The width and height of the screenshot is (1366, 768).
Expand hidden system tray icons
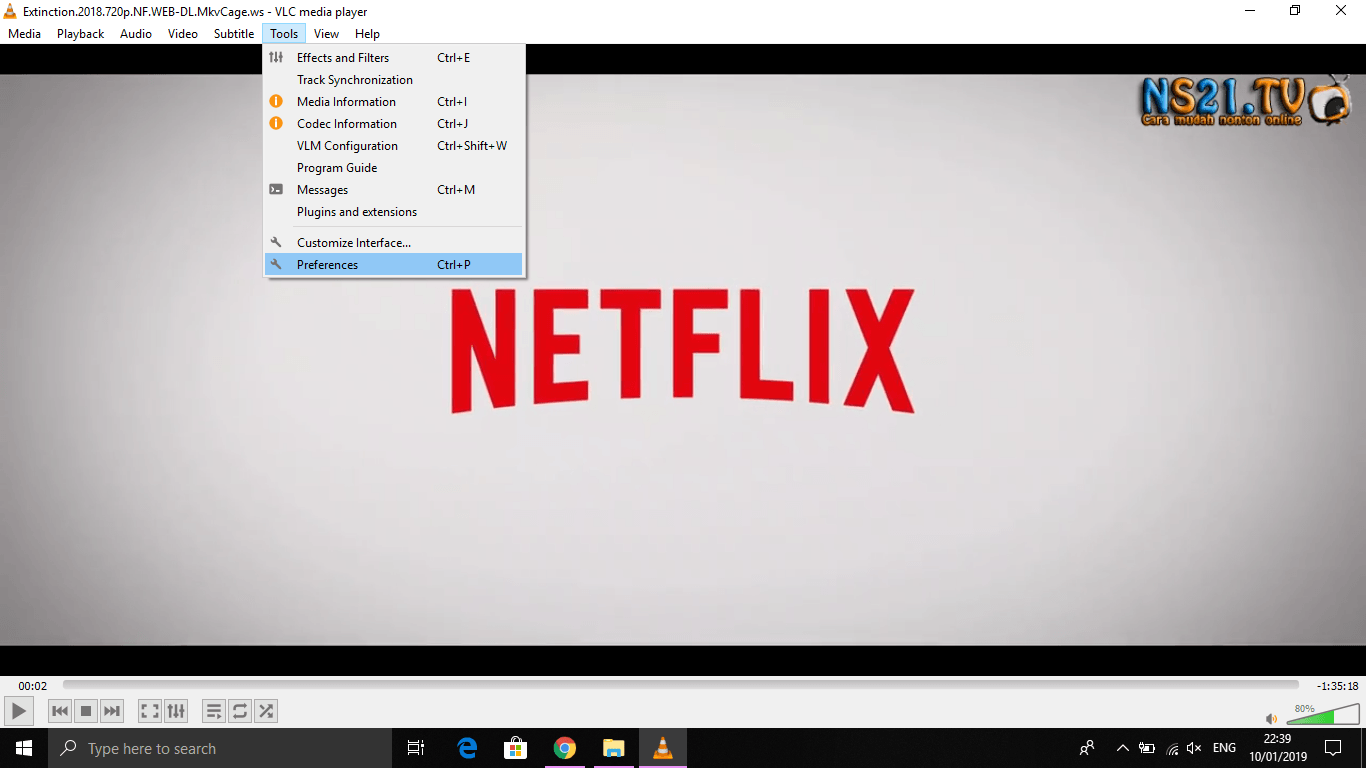[1122, 748]
